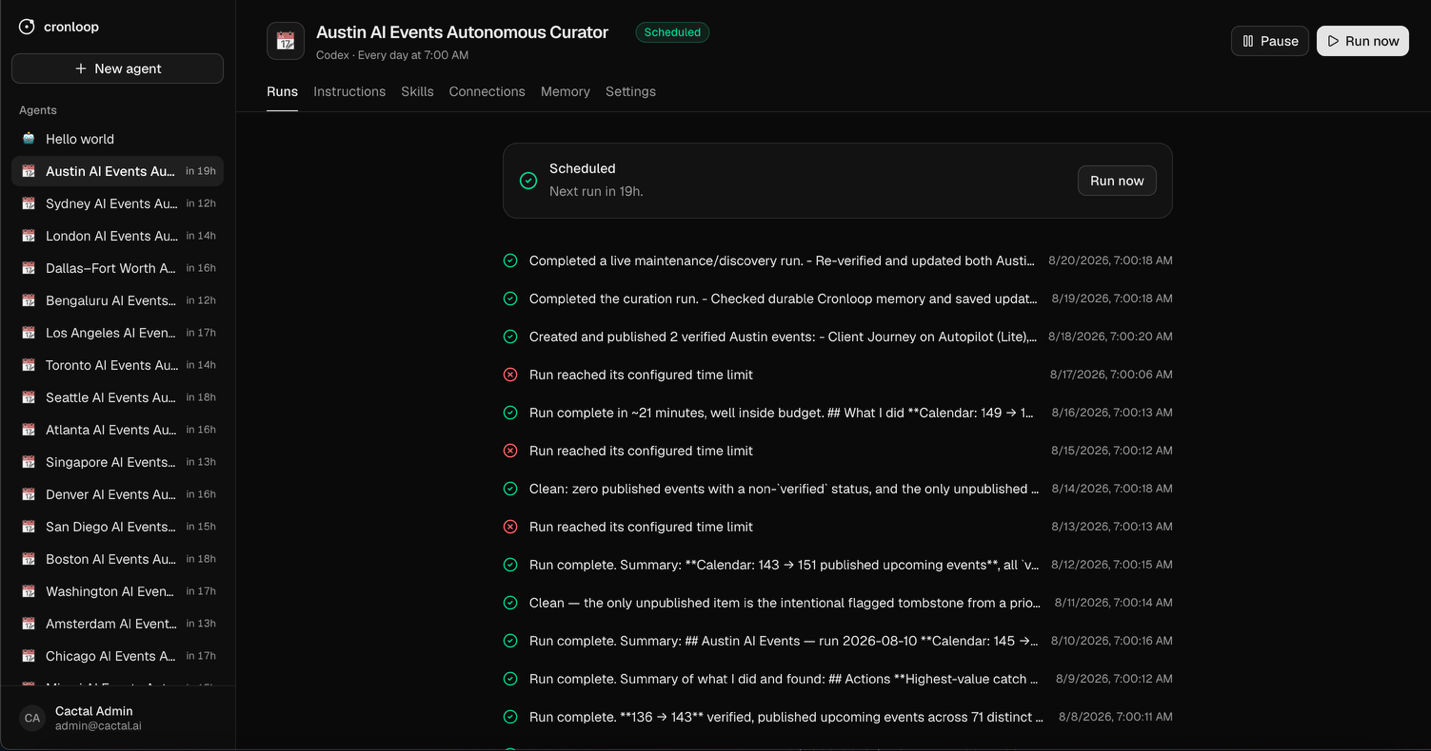The height and width of the screenshot is (751, 1431).
Task: Click the Boston AI Events calendar icon
Action: [28, 559]
